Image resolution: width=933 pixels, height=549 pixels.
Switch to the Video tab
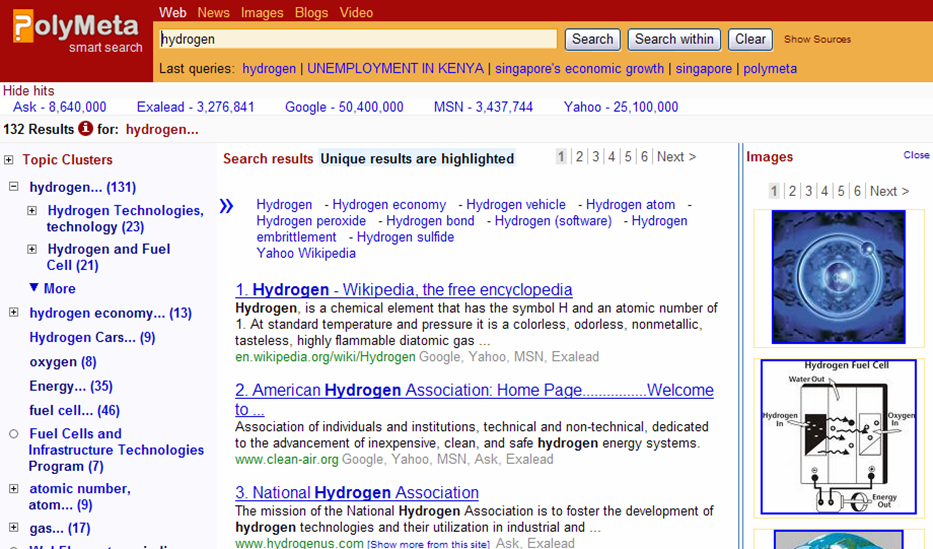(x=356, y=12)
